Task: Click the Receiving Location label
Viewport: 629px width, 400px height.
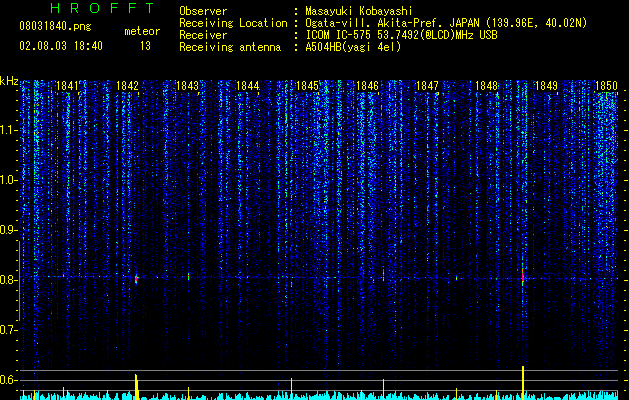Action: (233, 23)
